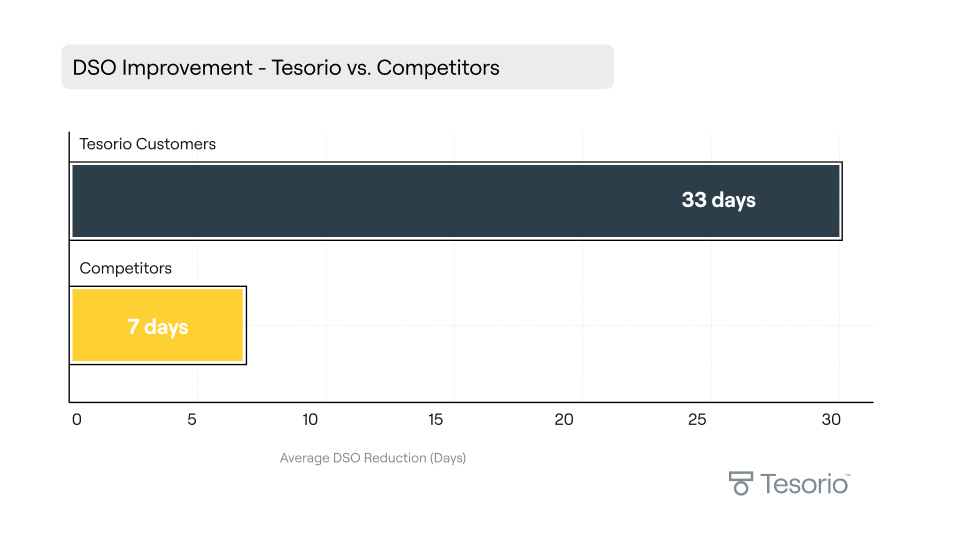The width and height of the screenshot is (960, 540).
Task: Click the dark navy Tesorio Customers bar
Action: tap(400, 201)
